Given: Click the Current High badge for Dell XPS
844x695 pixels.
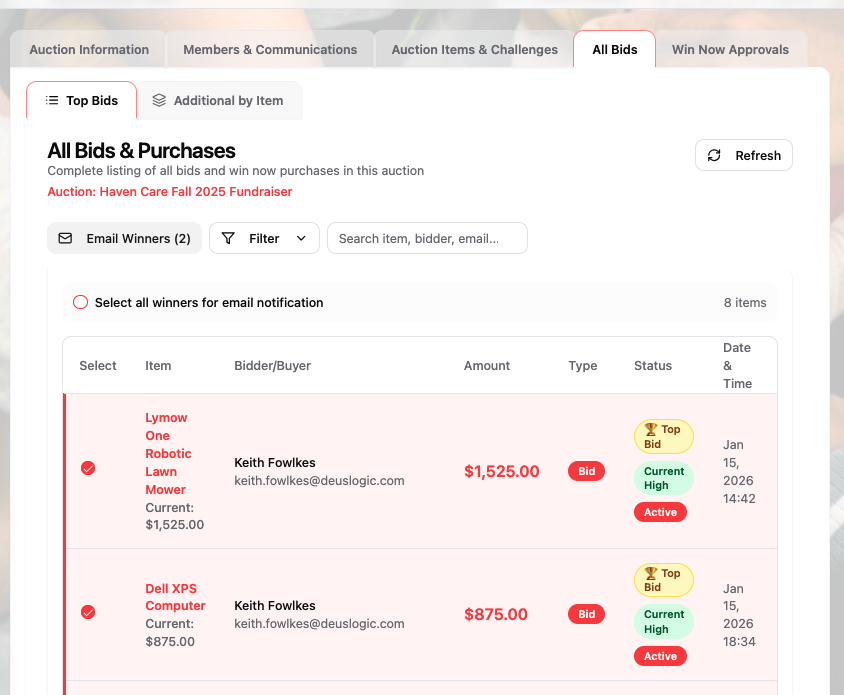Looking at the screenshot, I should tap(663, 622).
